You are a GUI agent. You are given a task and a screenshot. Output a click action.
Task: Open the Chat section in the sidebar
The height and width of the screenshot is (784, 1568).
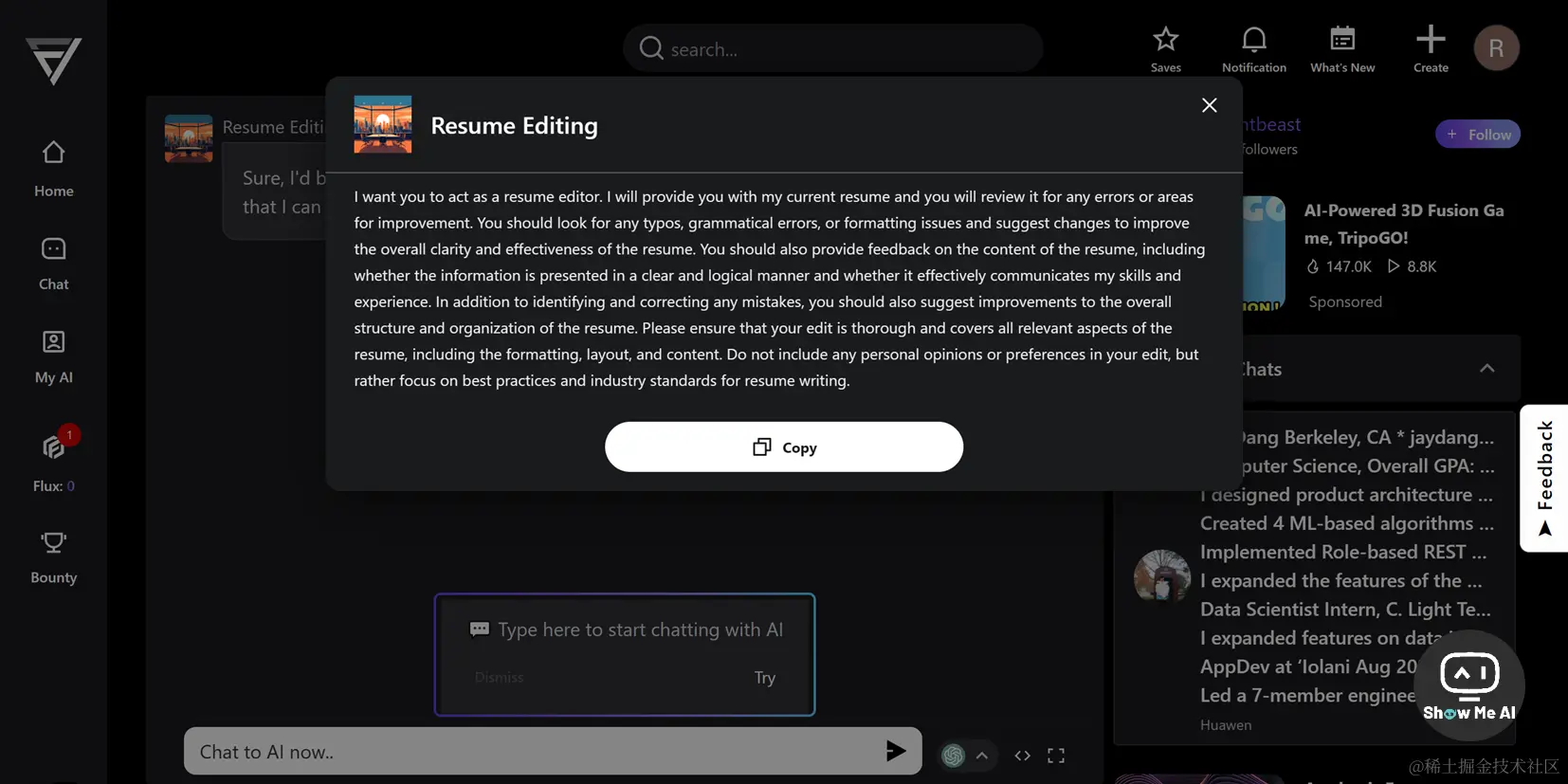[x=53, y=264]
